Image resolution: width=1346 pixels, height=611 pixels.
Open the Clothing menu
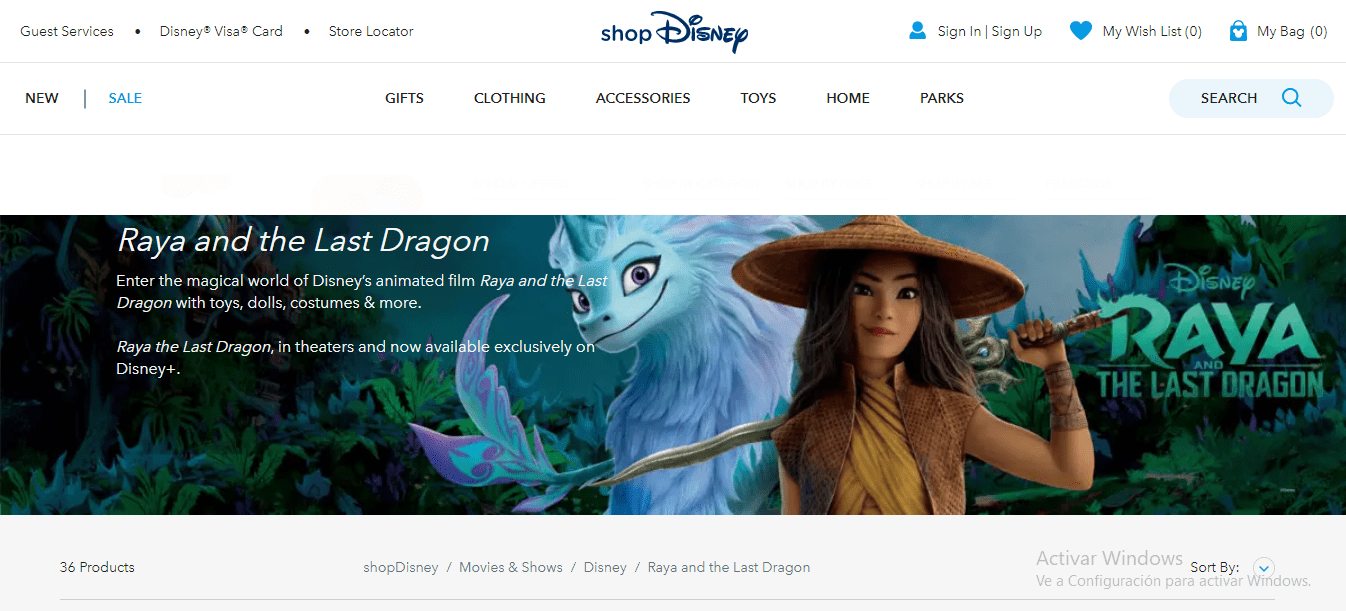pos(510,98)
